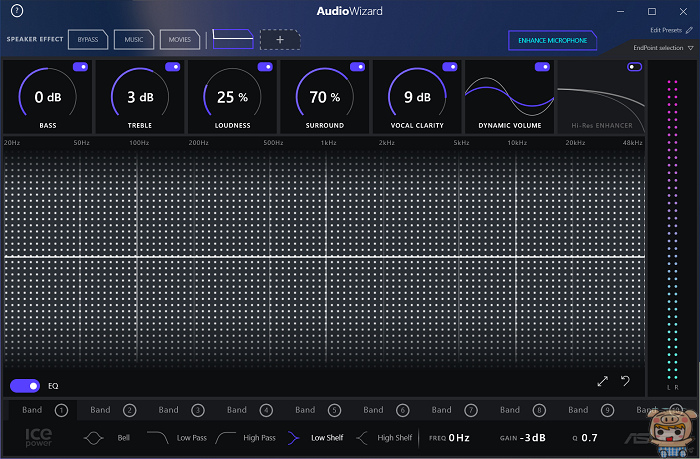The image size is (700, 459).
Task: Add a new preset with plus button
Action: coord(280,40)
